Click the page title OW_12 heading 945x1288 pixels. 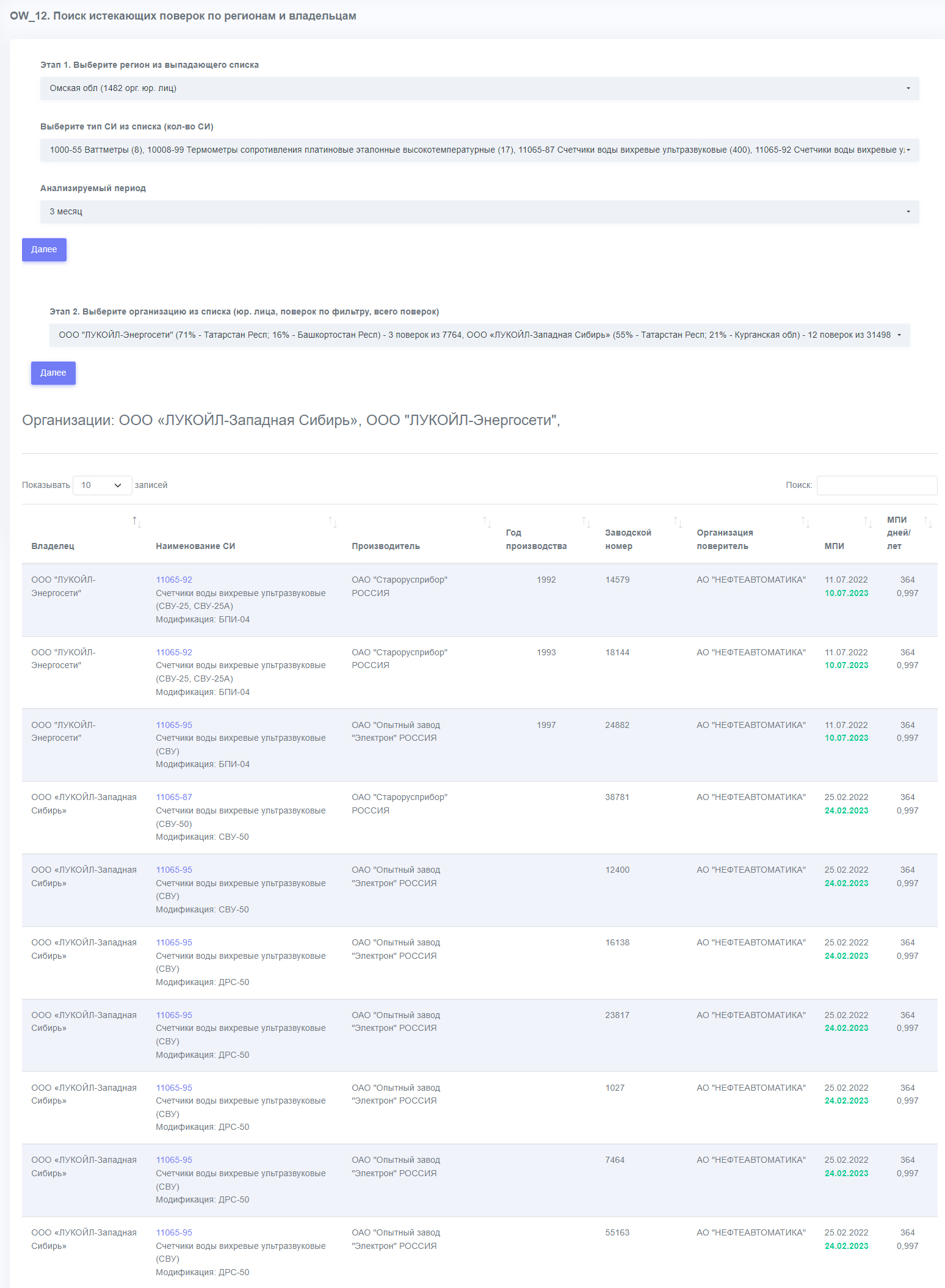click(183, 16)
